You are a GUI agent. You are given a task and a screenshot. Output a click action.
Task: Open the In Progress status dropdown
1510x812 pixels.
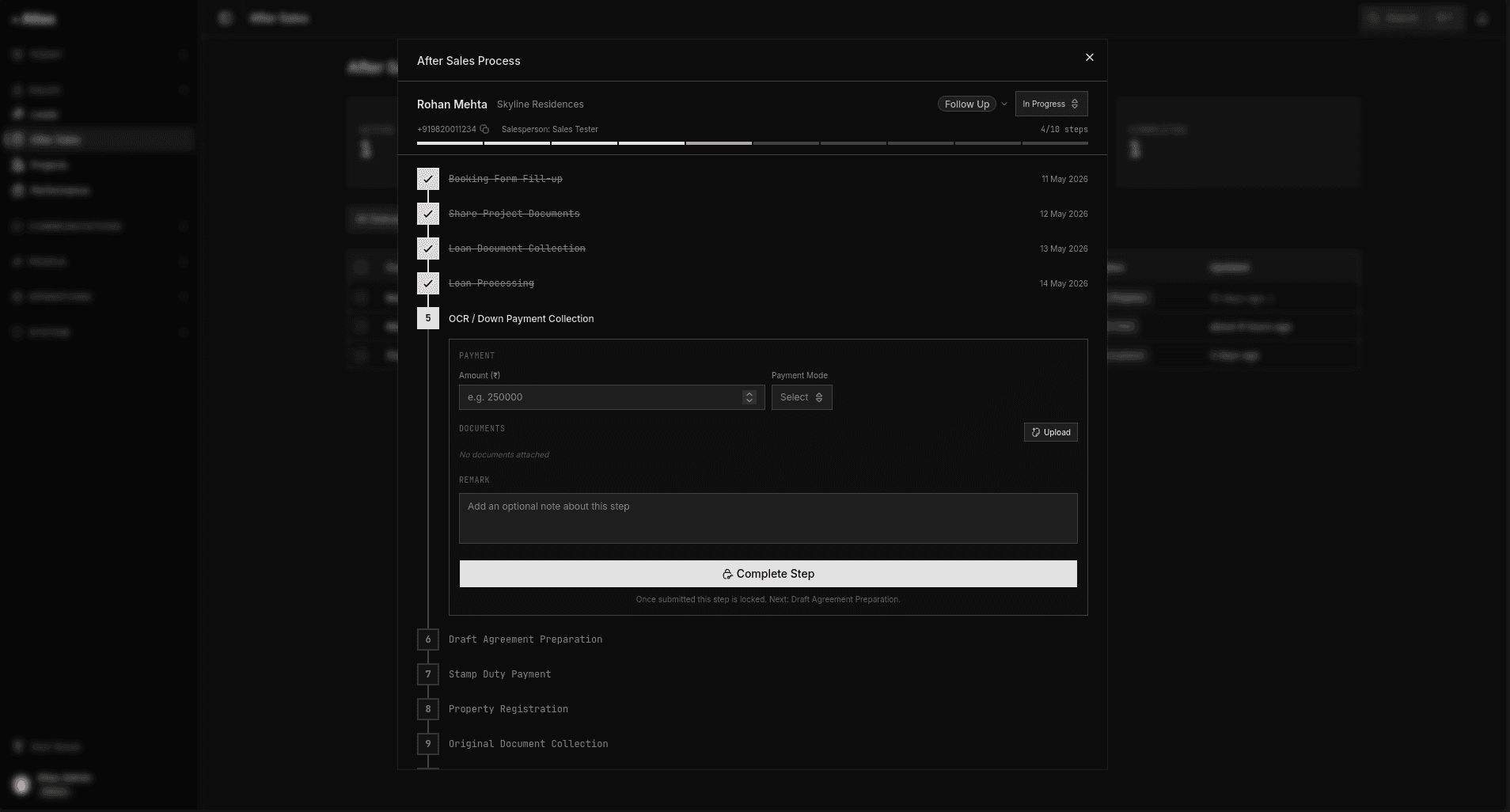tap(1051, 104)
